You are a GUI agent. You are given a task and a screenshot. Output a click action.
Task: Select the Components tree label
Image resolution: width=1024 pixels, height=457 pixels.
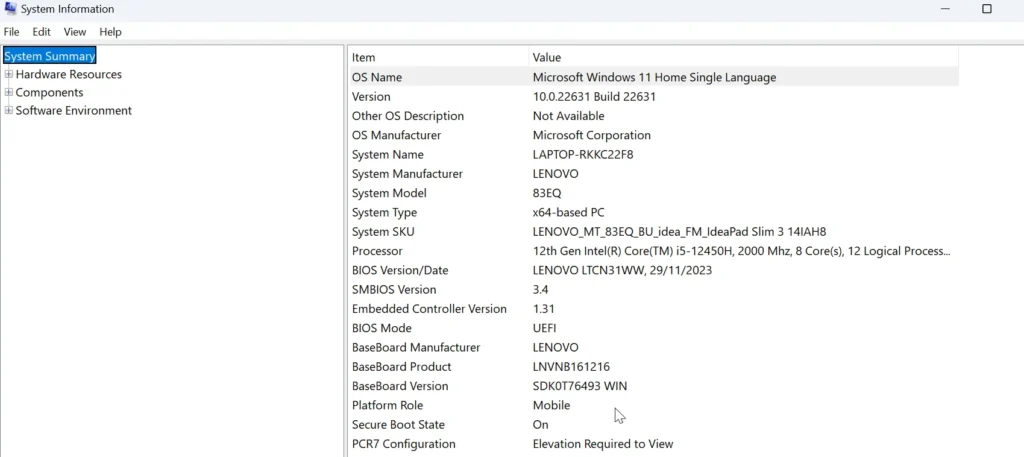[x=49, y=93]
